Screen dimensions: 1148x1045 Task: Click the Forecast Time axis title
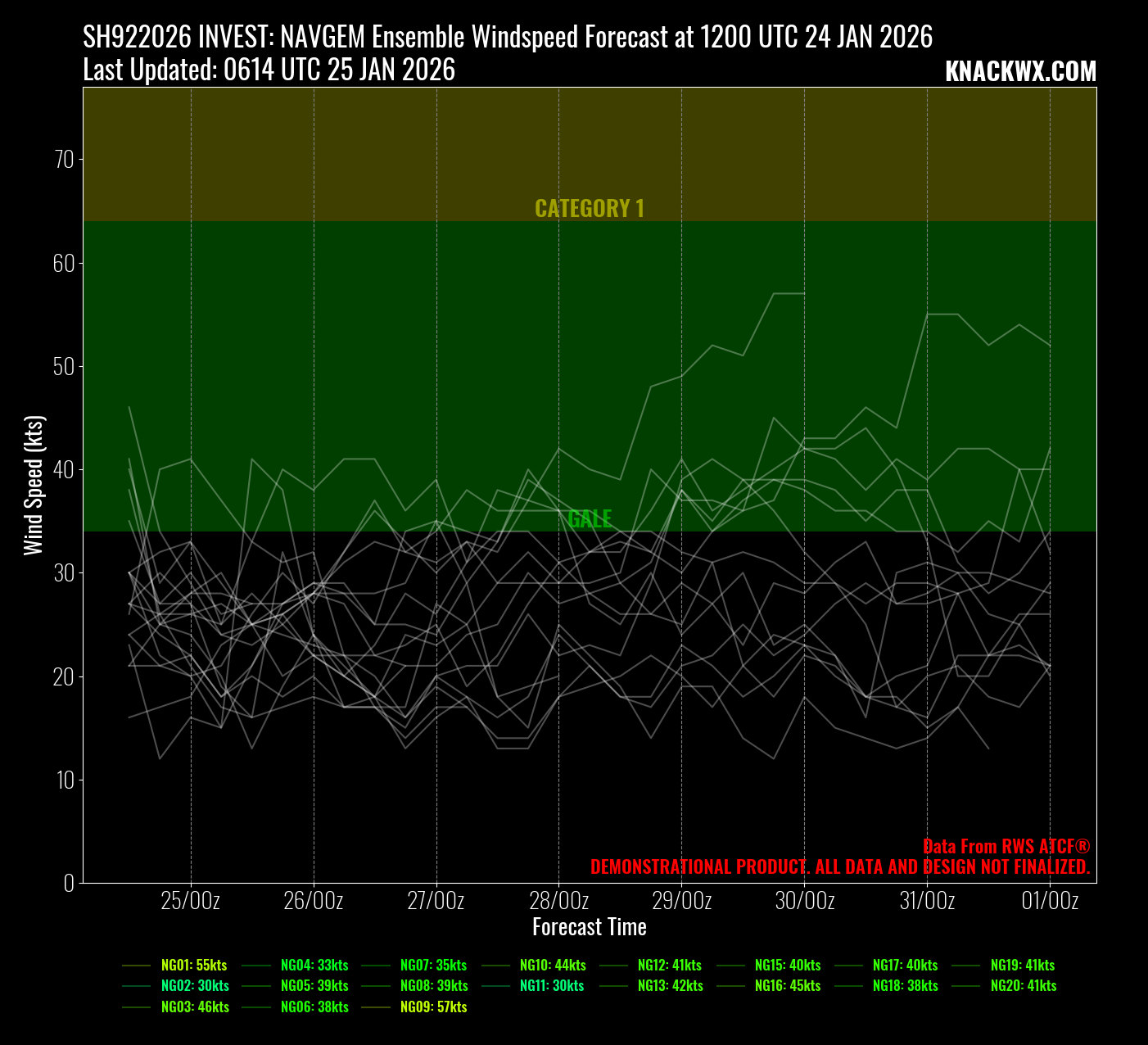[590, 927]
